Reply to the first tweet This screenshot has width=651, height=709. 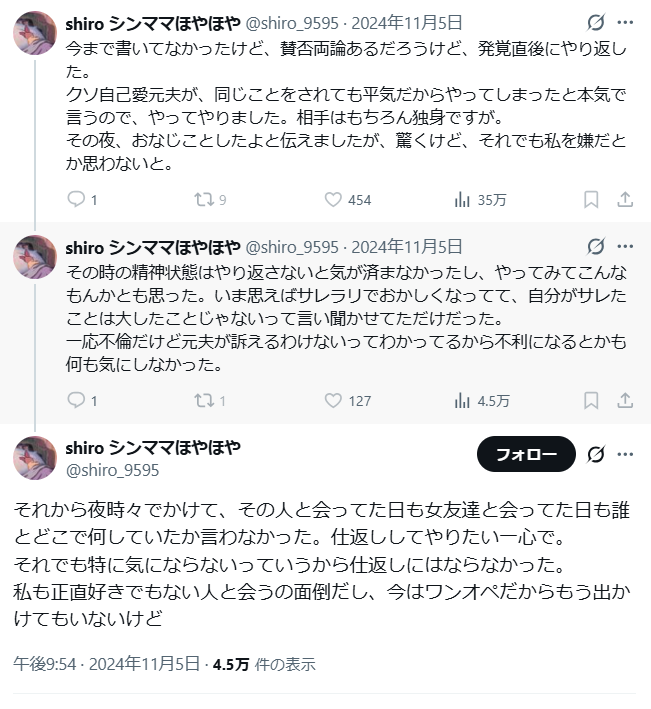pyautogui.click(x=77, y=199)
